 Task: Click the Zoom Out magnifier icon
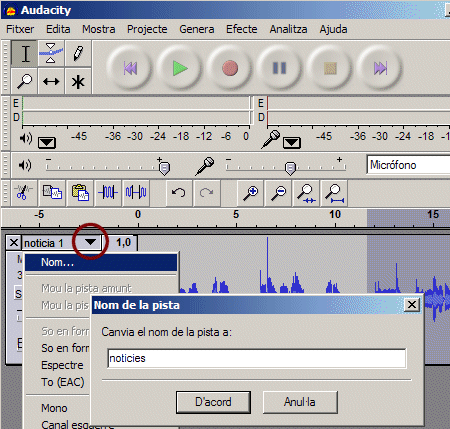(278, 193)
